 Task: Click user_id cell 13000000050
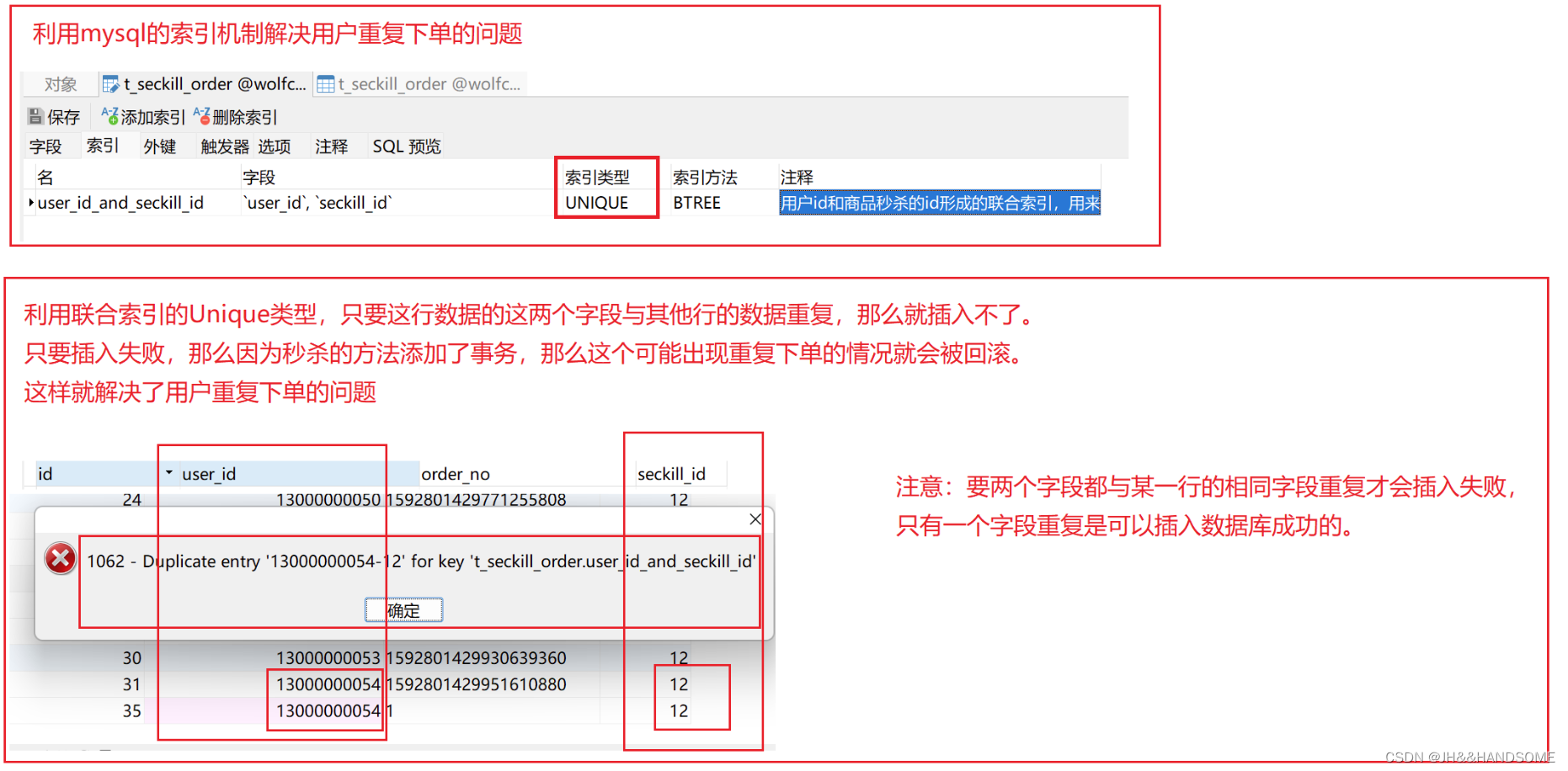point(328,500)
